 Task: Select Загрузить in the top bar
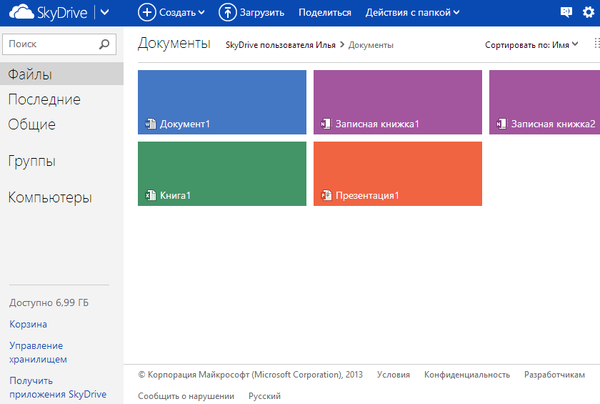pos(262,13)
